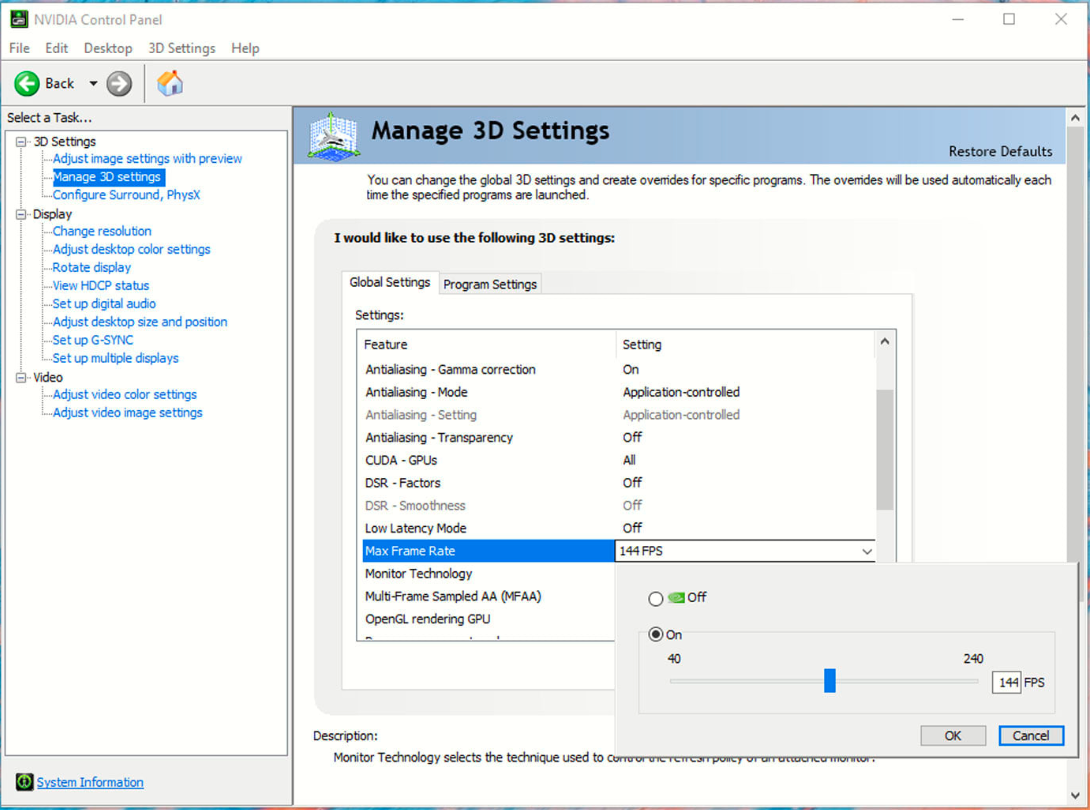1090x810 pixels.
Task: Click the NVIDIA Control Panel title icon
Action: tap(19, 19)
